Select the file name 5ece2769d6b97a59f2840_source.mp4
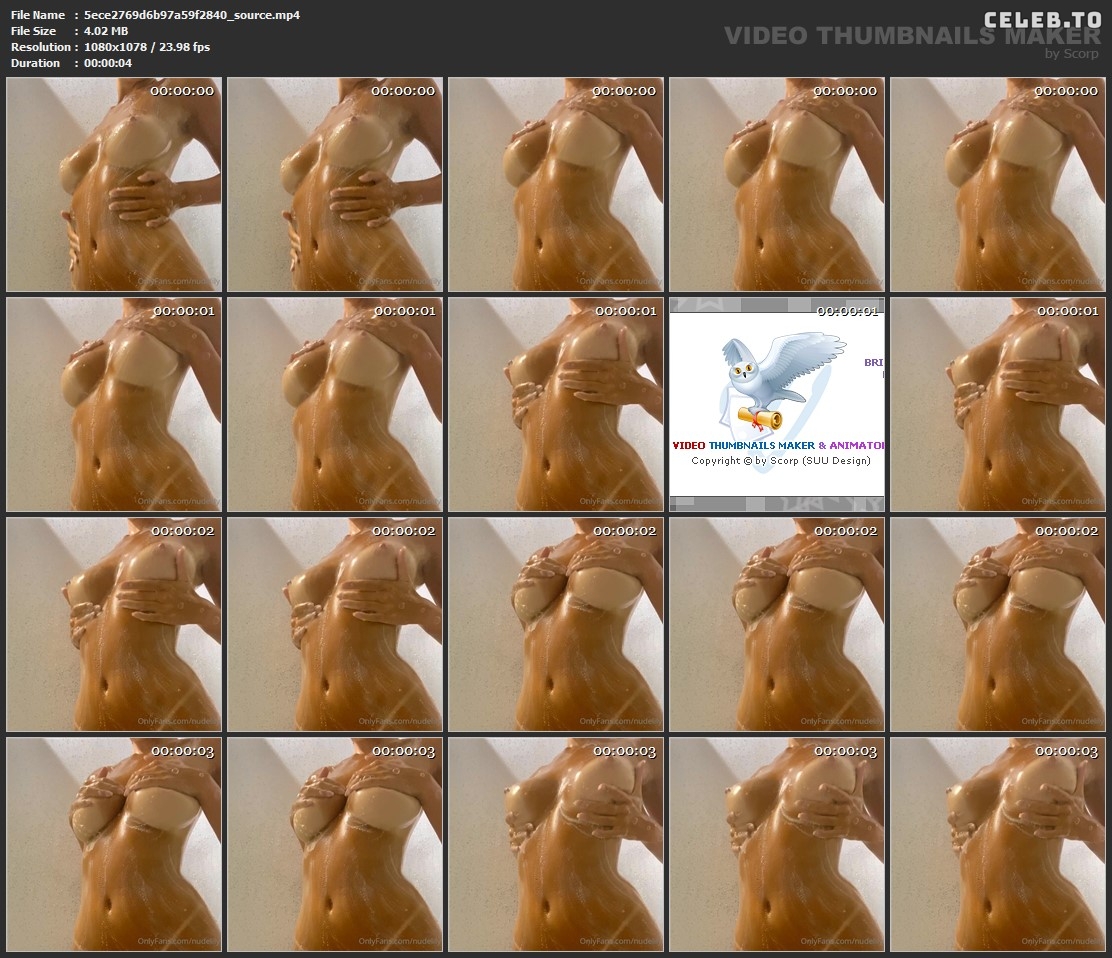Screen dimensions: 1112x958 coord(192,15)
